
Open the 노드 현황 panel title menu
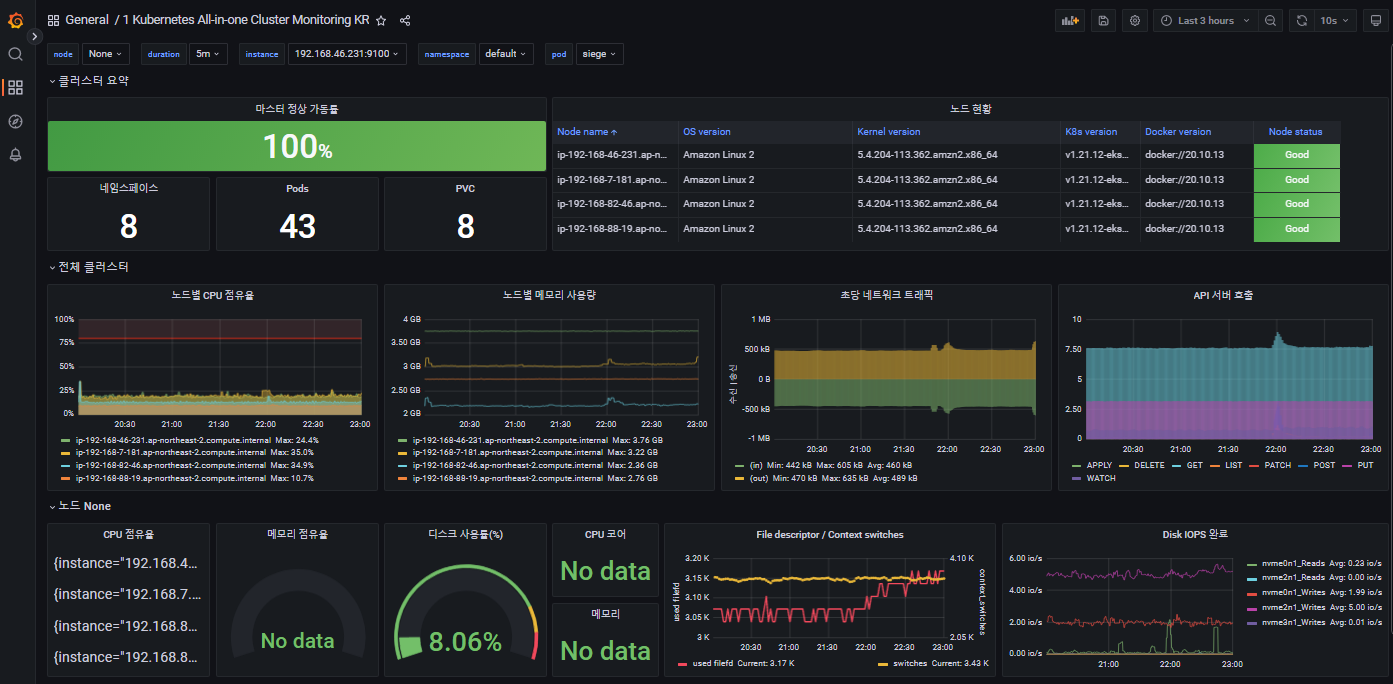point(970,108)
